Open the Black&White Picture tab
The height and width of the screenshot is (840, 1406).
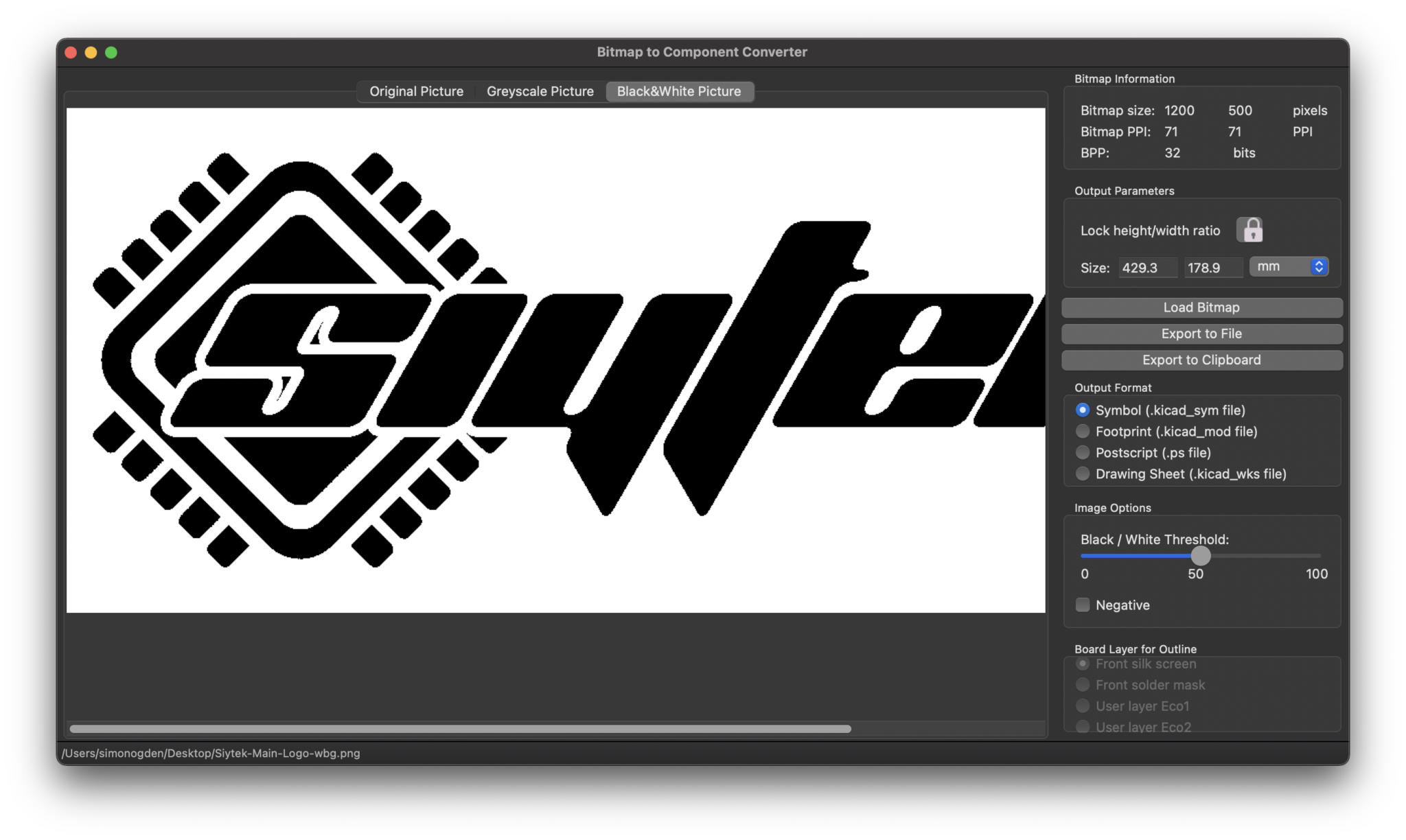679,91
